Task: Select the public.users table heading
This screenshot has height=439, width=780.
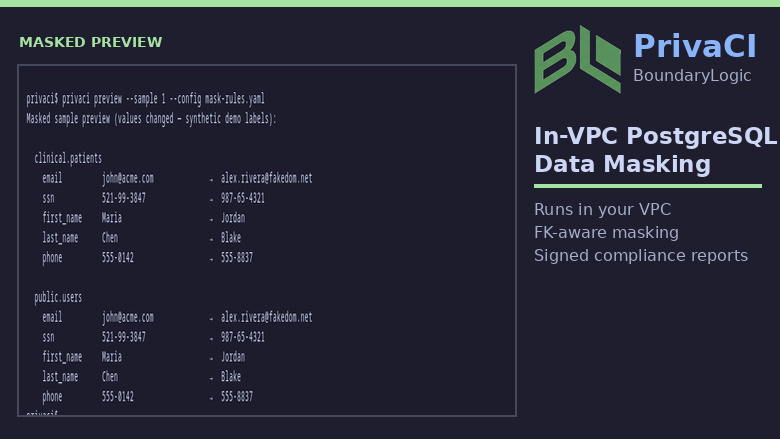Action: pos(58,297)
